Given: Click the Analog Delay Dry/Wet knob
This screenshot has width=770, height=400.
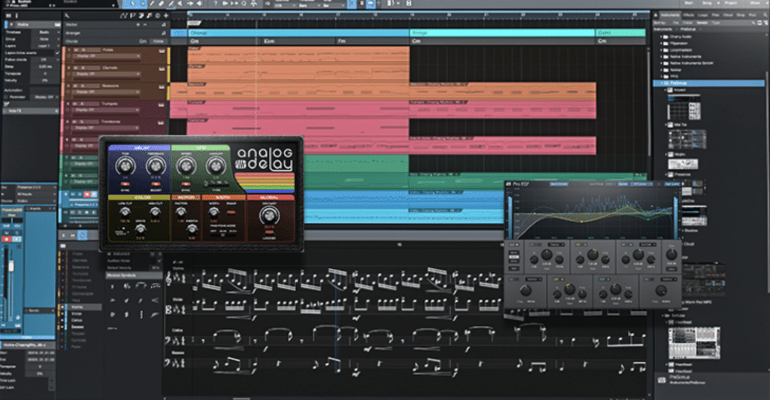Looking at the screenshot, I should pos(269,215).
